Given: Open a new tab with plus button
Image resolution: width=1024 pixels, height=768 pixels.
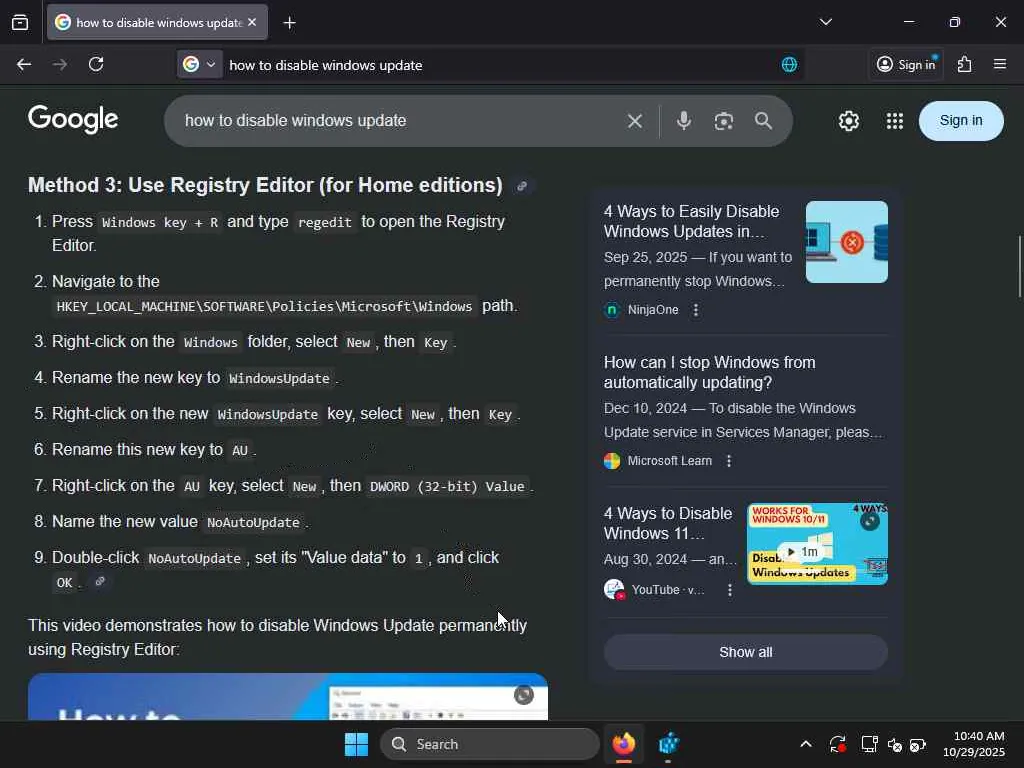Looking at the screenshot, I should click(x=289, y=23).
